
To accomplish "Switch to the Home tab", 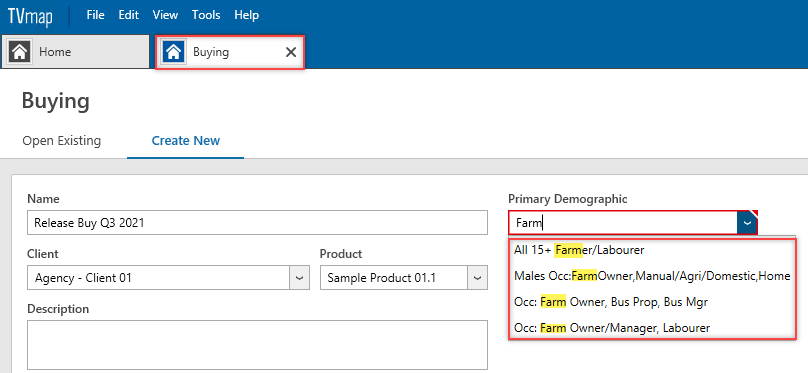I will 76,52.
